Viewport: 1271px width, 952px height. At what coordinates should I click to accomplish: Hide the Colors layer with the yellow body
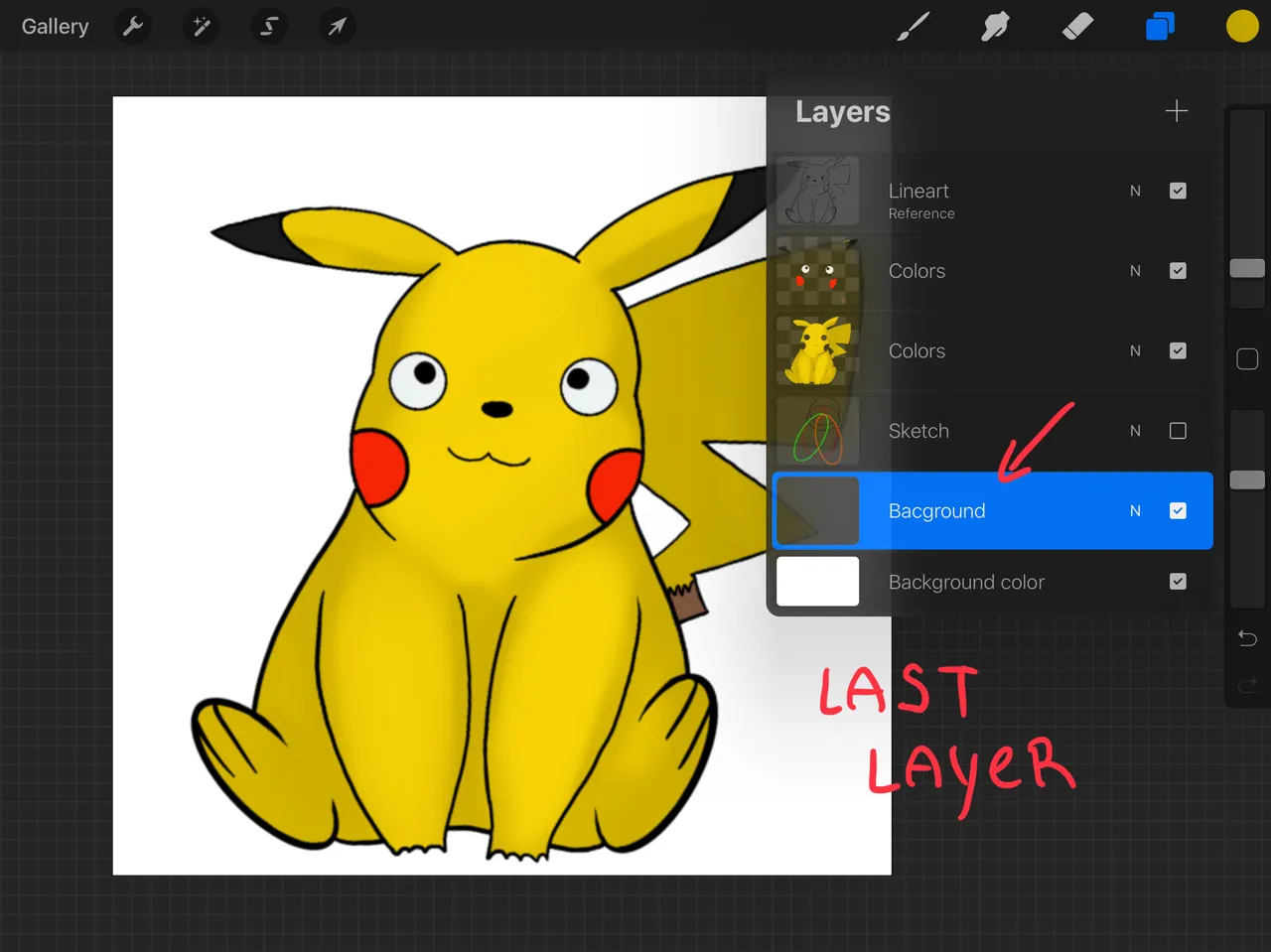[1178, 350]
